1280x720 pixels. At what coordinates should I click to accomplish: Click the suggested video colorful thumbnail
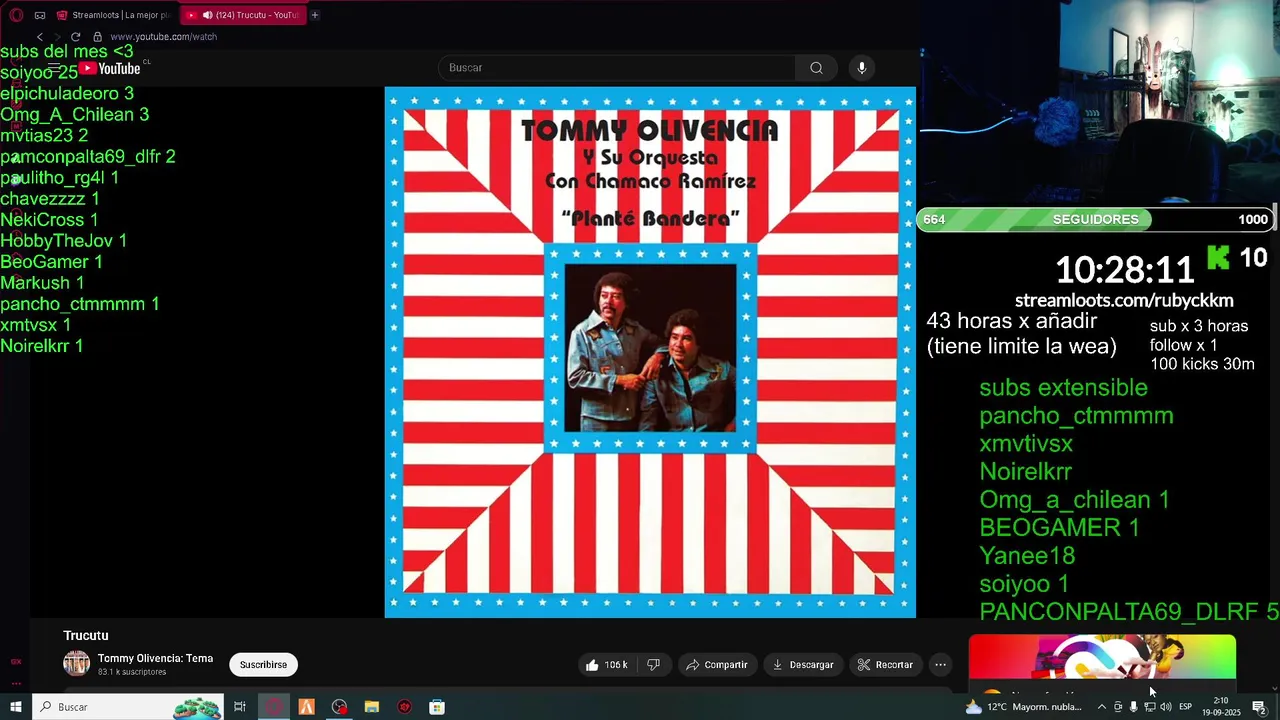[x=1102, y=658]
